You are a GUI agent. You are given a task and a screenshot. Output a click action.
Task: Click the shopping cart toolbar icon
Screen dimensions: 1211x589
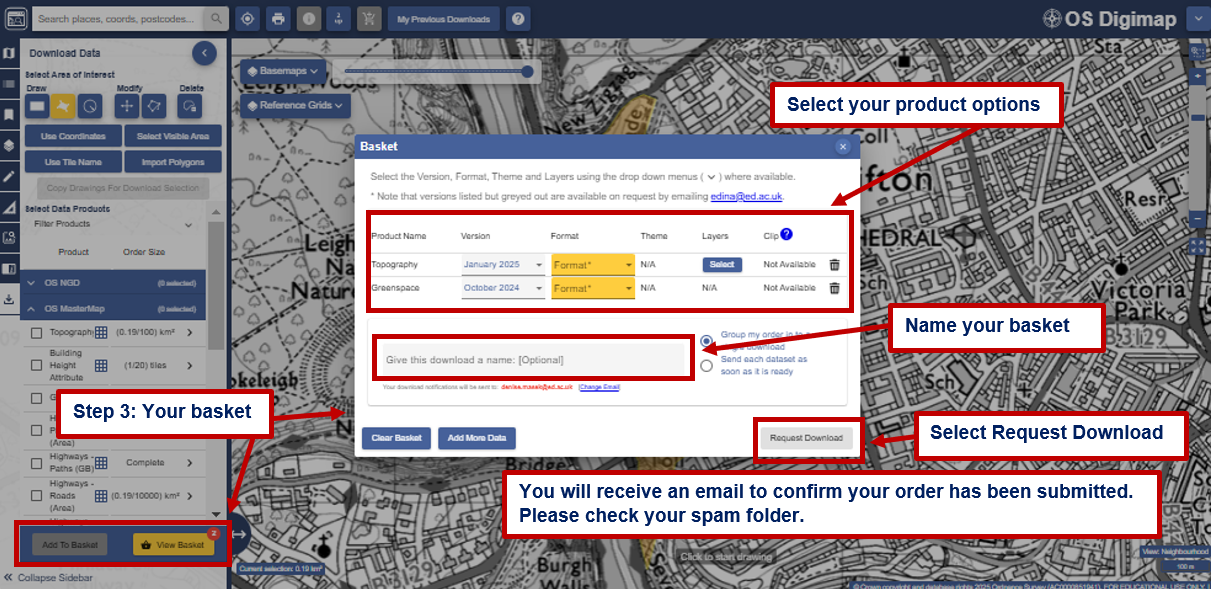click(369, 19)
